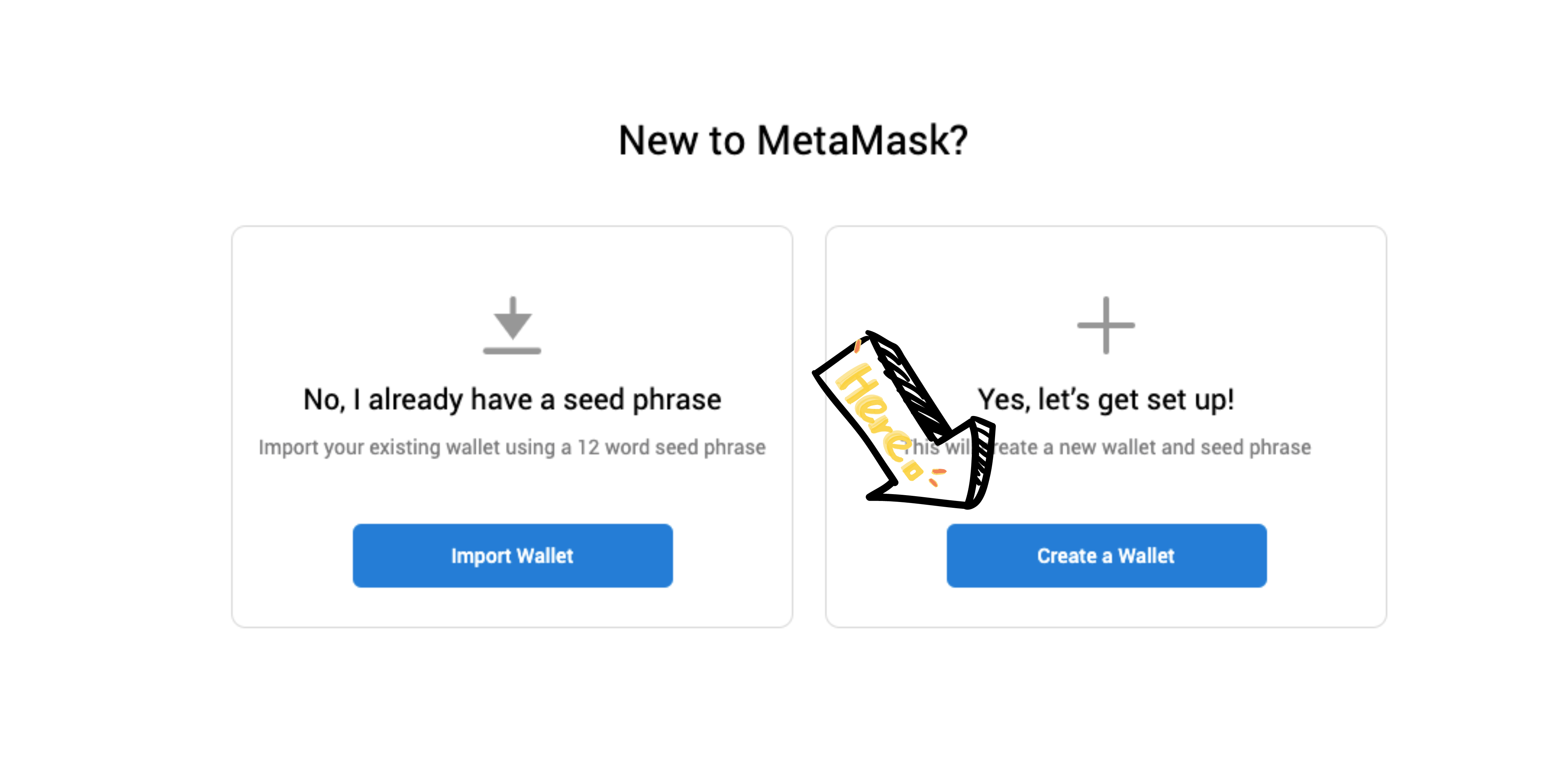
Task: Select "No, I already have a seed phrase"
Action: 512,399
